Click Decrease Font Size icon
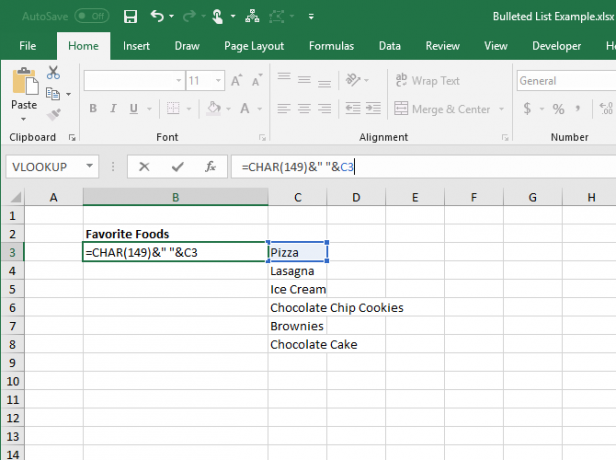 click(x=257, y=81)
